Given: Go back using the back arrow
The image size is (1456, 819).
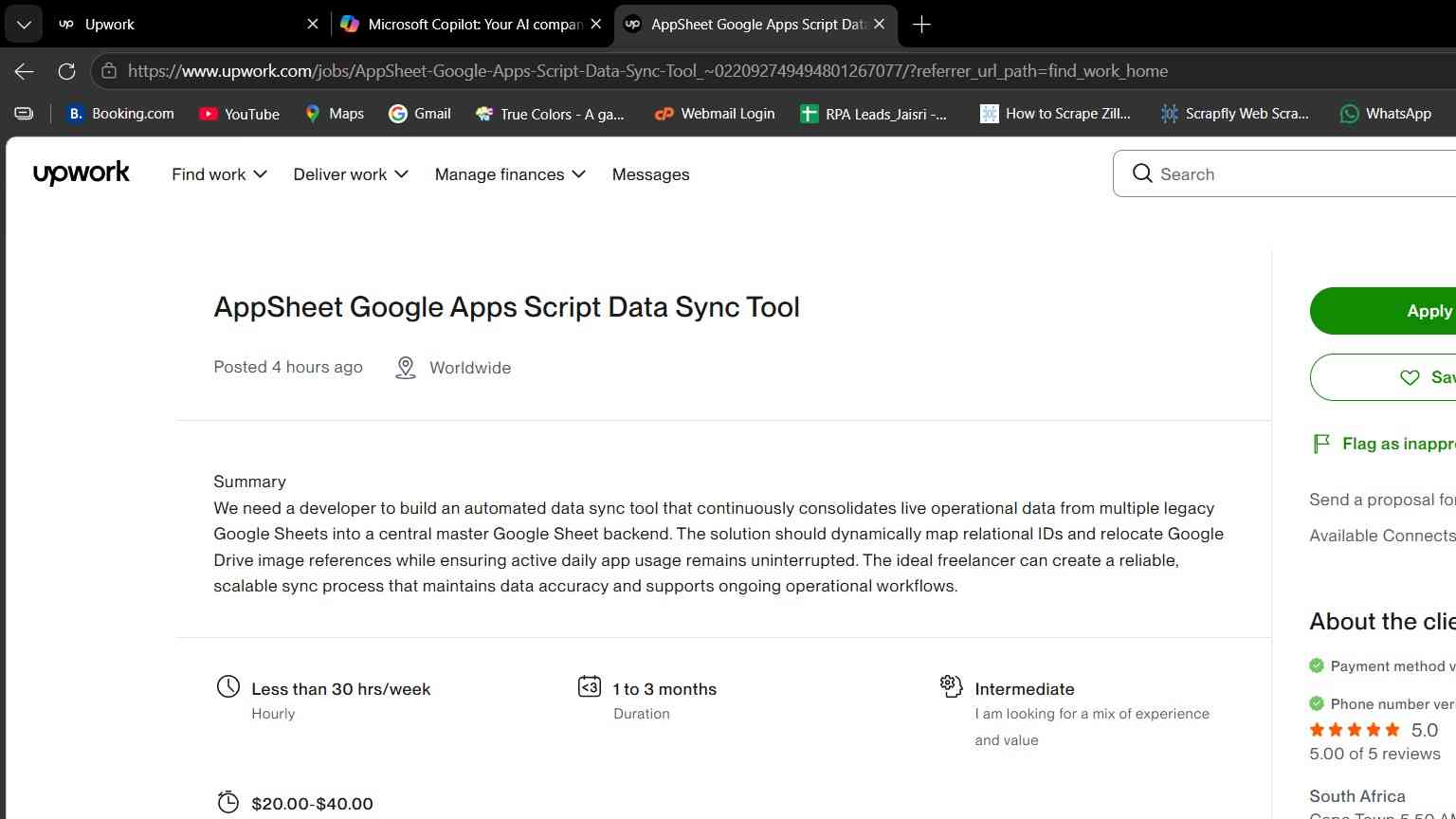Looking at the screenshot, I should [25, 71].
